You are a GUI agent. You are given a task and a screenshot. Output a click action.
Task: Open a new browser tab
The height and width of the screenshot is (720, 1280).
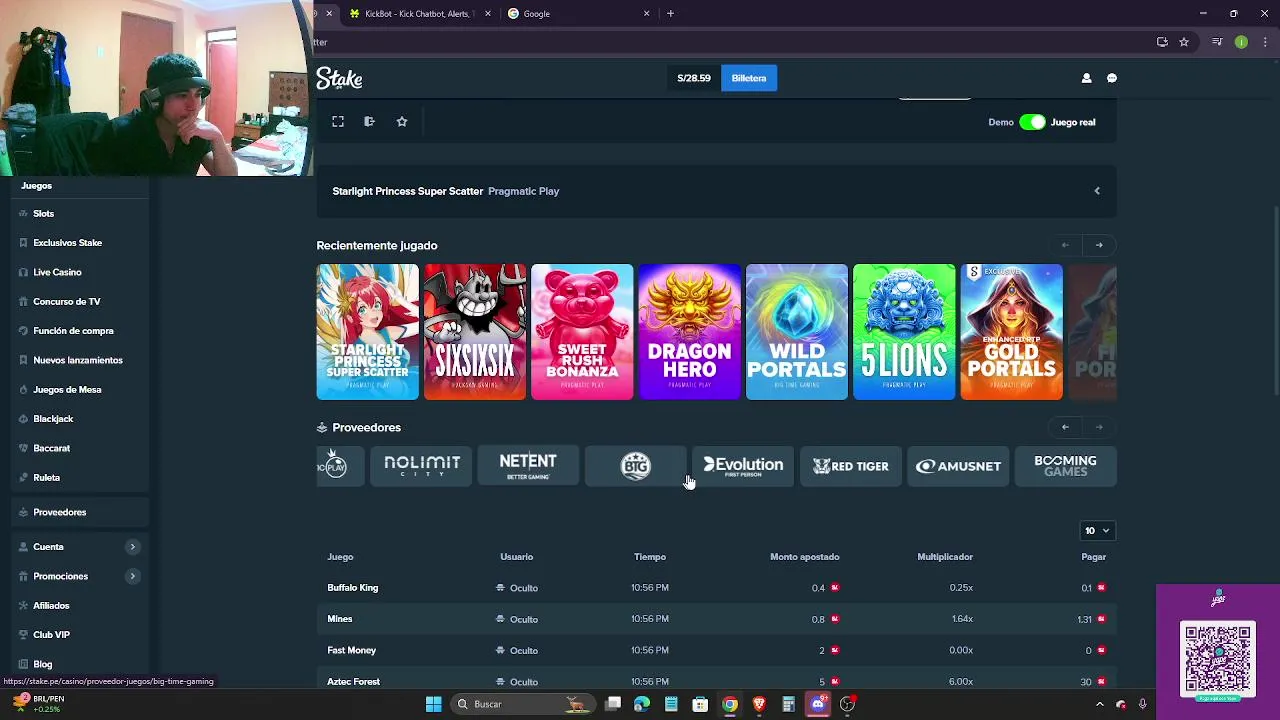[x=670, y=14]
